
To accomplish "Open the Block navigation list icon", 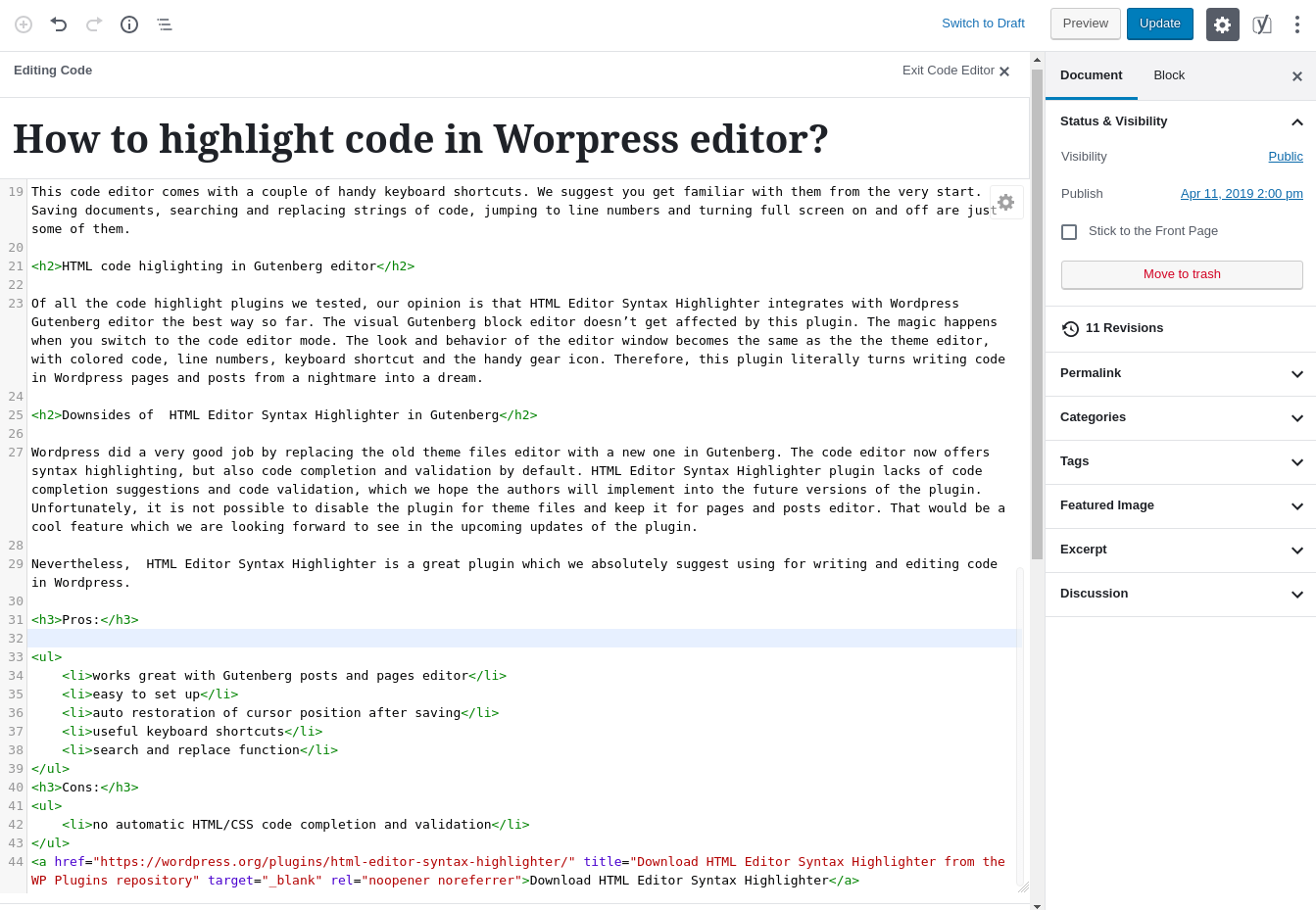I will coord(164,24).
